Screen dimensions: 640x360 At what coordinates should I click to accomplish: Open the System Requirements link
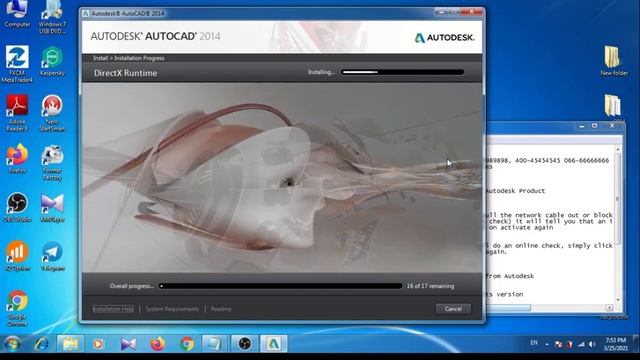coord(172,309)
